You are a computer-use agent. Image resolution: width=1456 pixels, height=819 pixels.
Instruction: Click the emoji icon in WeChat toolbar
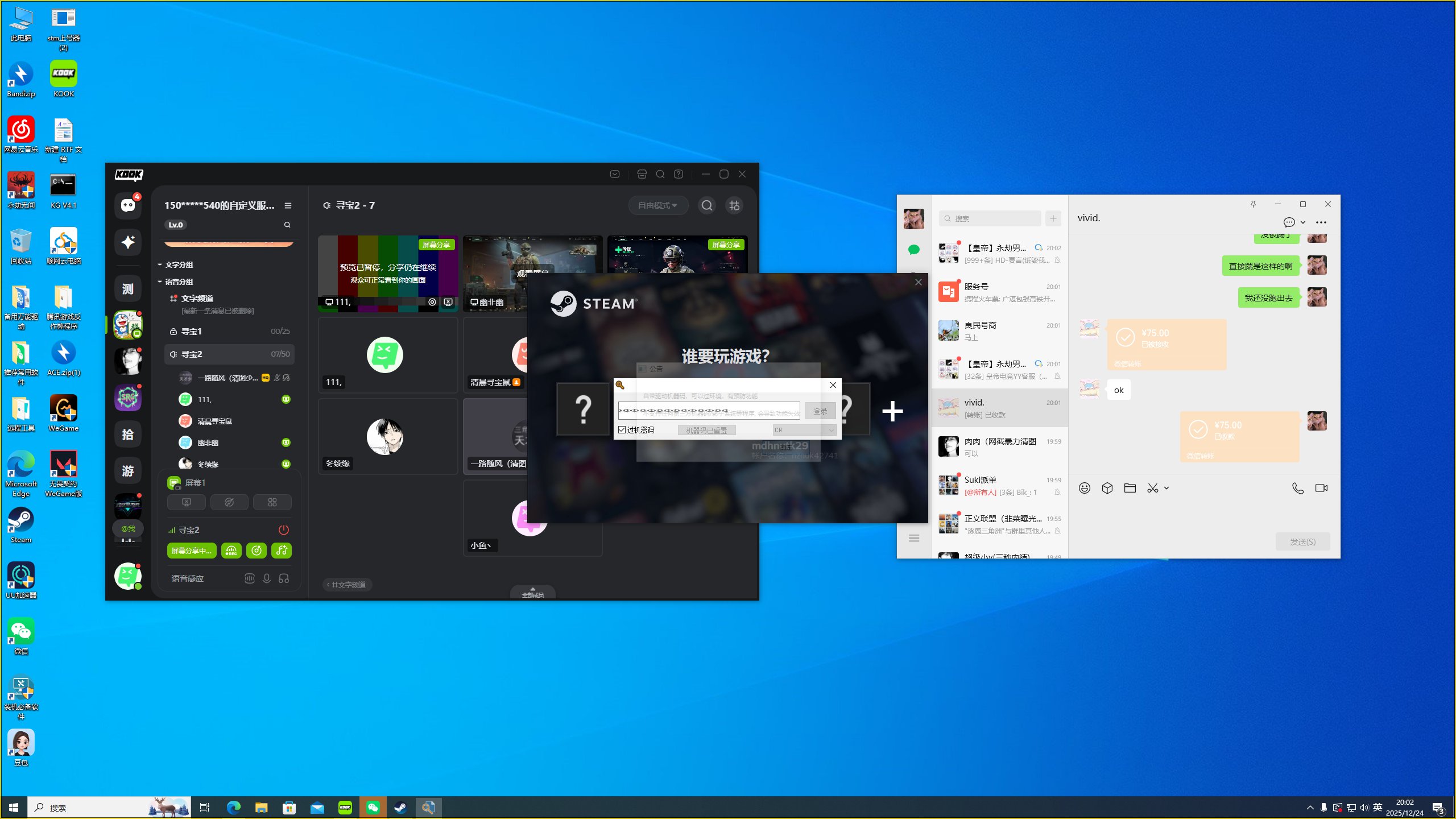click(1085, 488)
